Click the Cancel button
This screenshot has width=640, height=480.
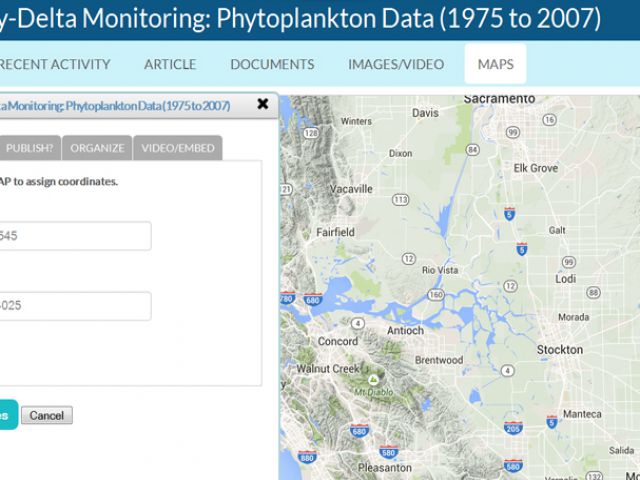tap(47, 416)
